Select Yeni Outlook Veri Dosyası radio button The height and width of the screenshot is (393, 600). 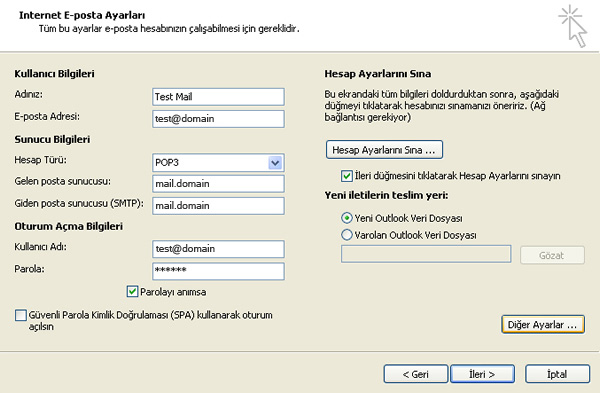tap(346, 218)
